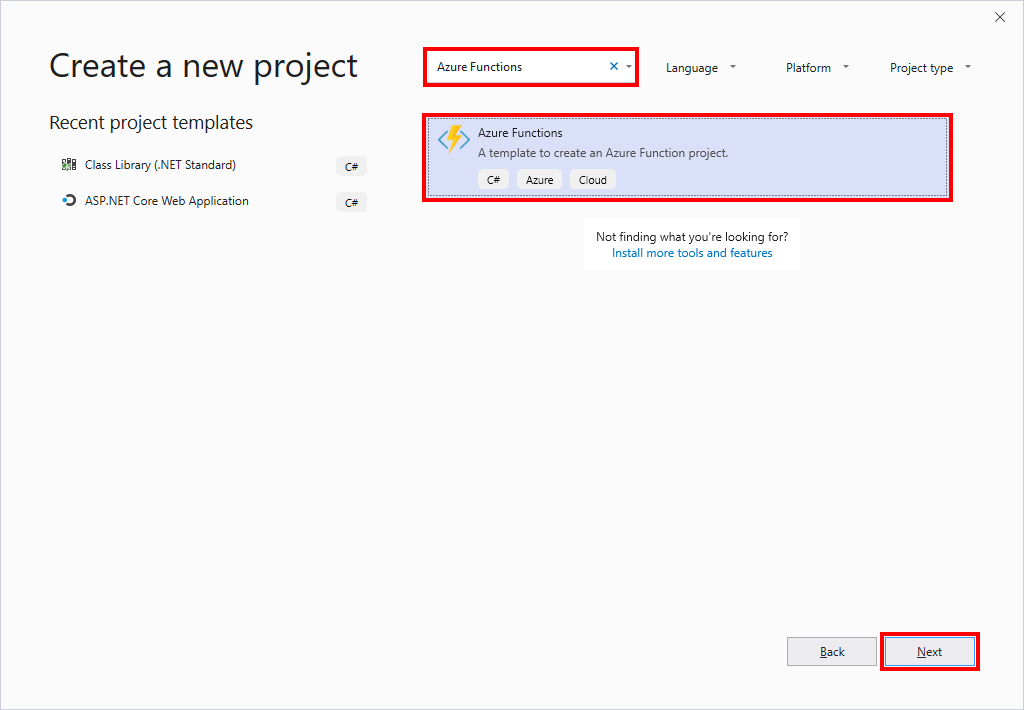Close the Create a new project dialog
The height and width of the screenshot is (710, 1024).
coord(1000,18)
